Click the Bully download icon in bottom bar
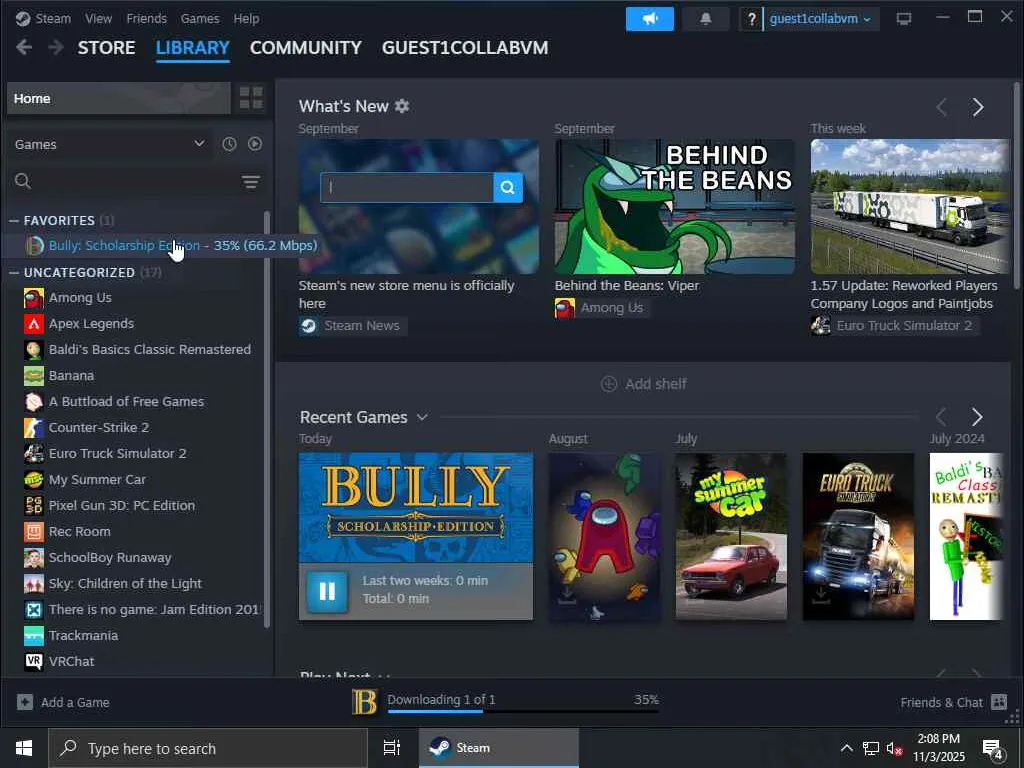Viewport: 1024px width, 768px height. (x=364, y=702)
